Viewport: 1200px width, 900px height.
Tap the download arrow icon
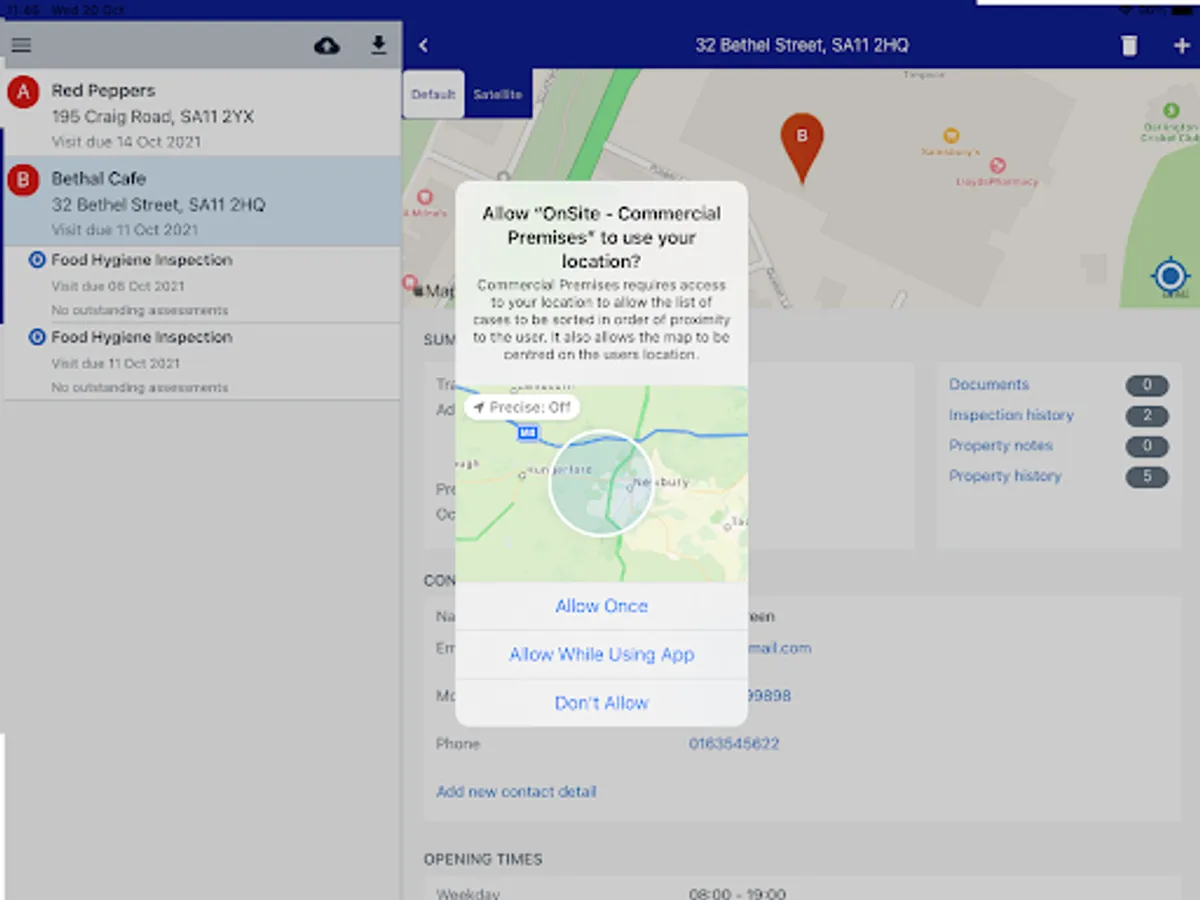pos(378,45)
